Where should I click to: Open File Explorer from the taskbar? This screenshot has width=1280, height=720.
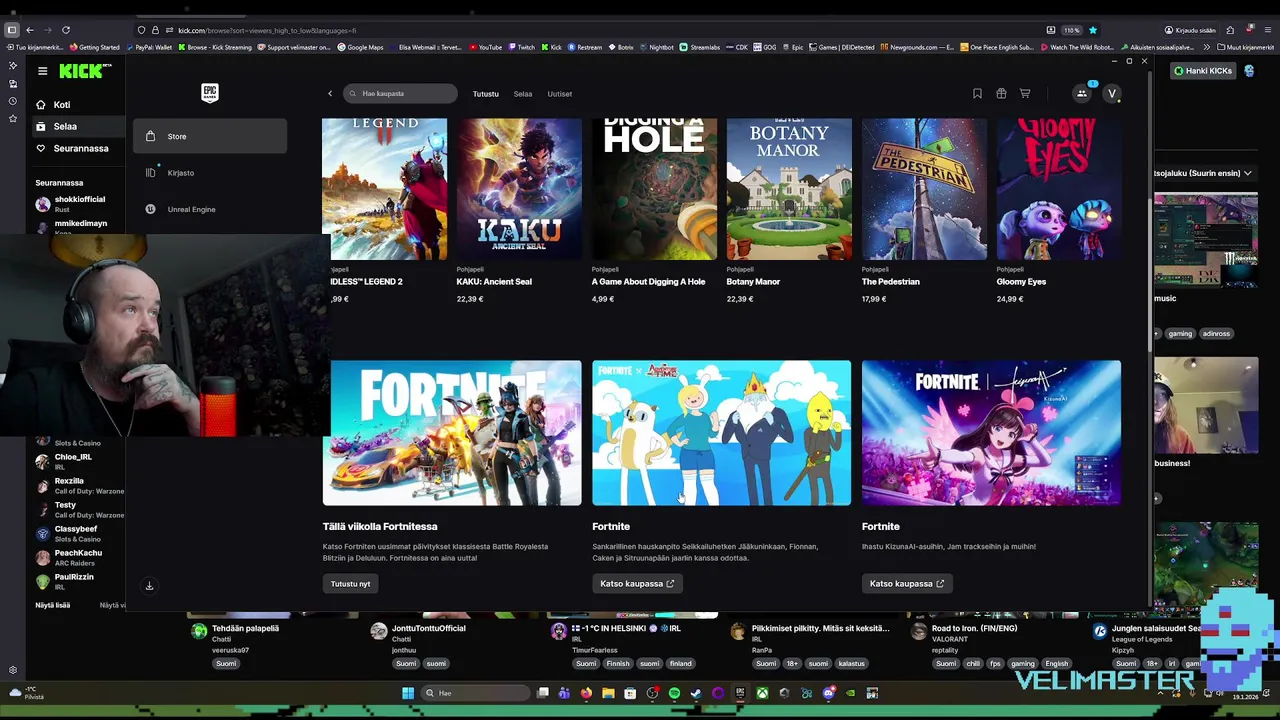click(x=608, y=693)
